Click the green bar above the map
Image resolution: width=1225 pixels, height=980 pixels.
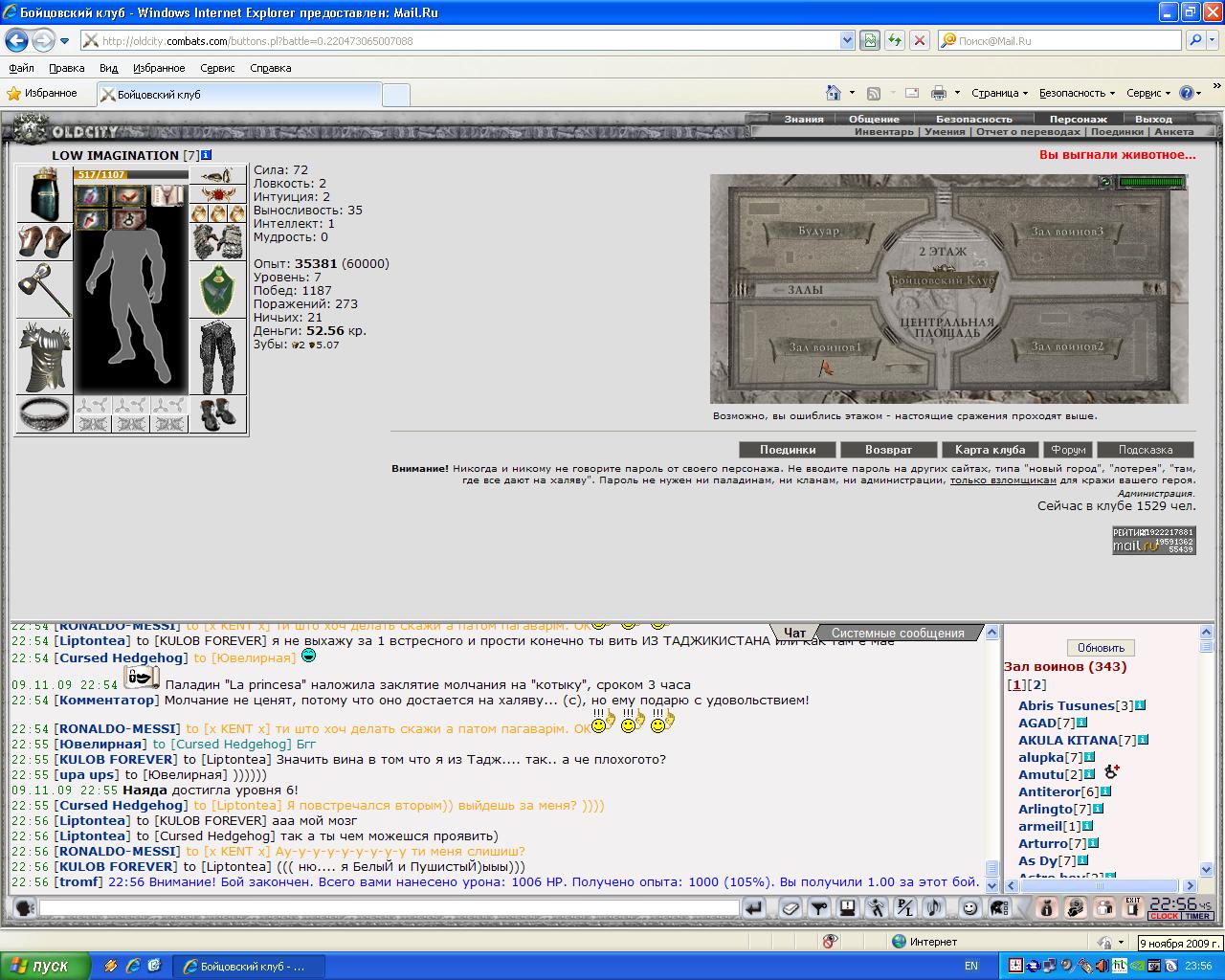click(1152, 182)
